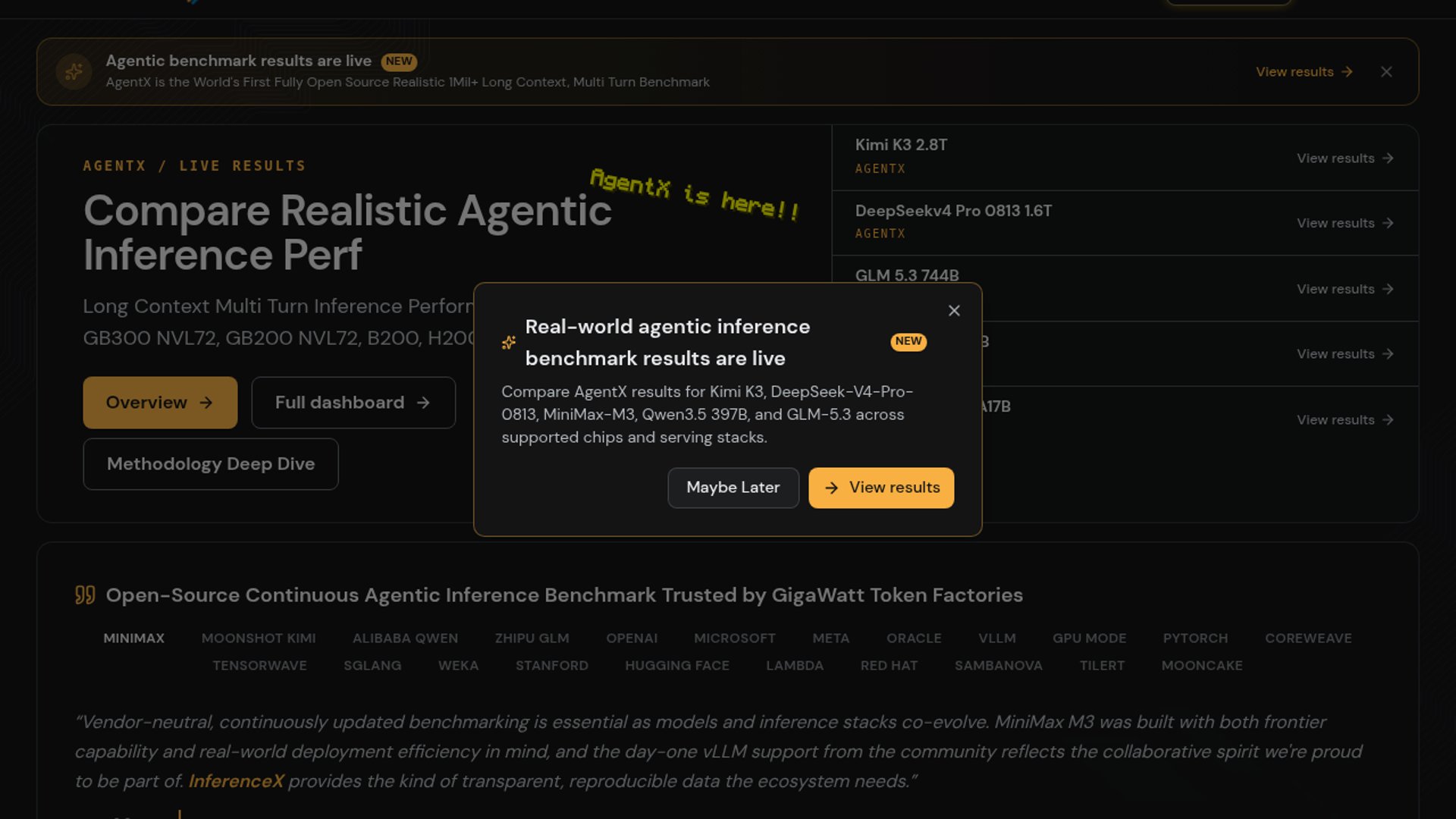
Task: Select the OPENAI tab
Action: (632, 639)
